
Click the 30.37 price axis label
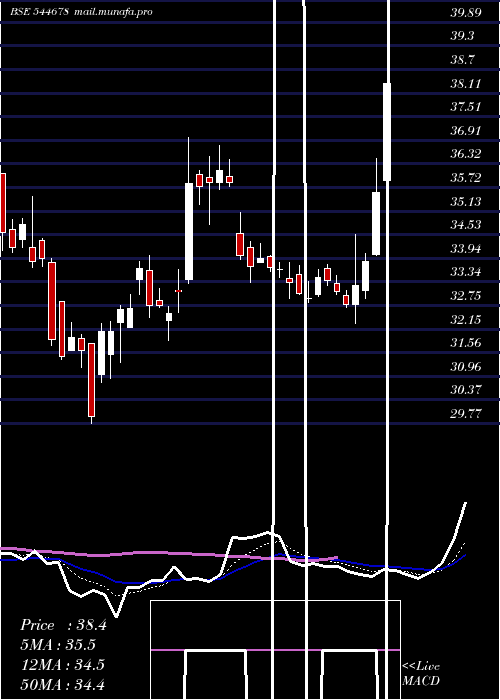click(466, 390)
